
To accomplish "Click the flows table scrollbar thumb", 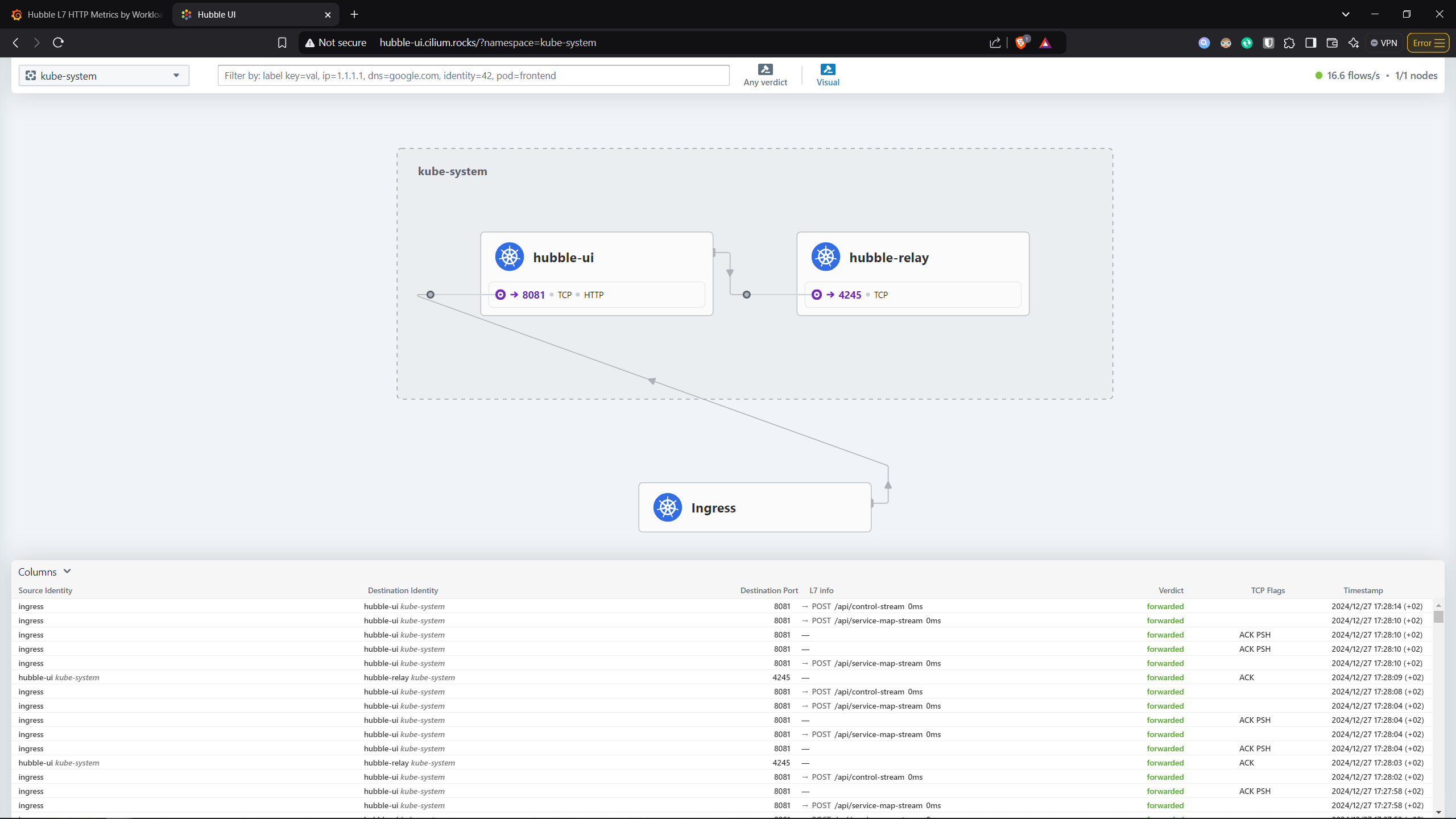I will tap(1438, 617).
